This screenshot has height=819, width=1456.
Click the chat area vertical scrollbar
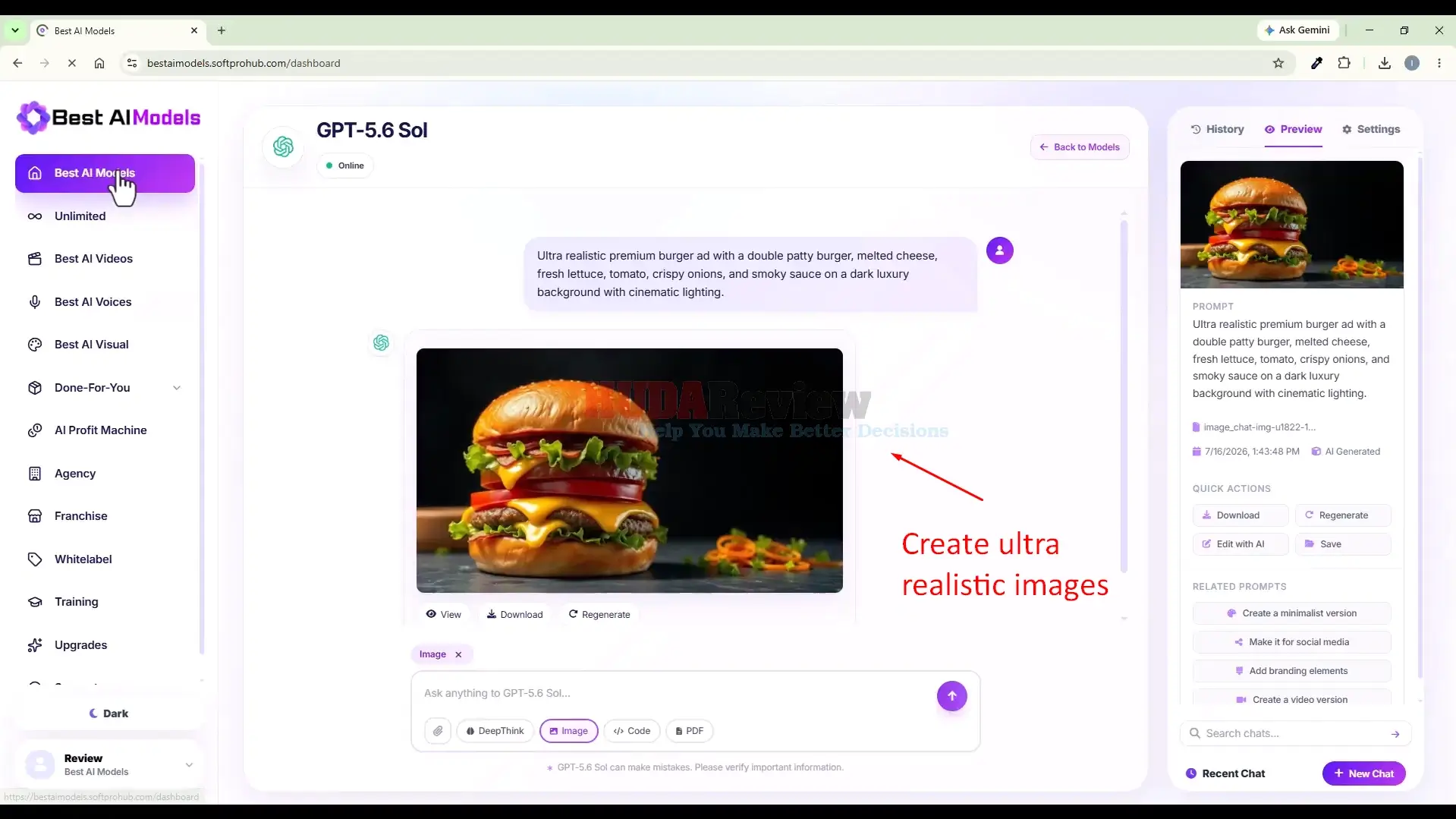[x=1124, y=395]
